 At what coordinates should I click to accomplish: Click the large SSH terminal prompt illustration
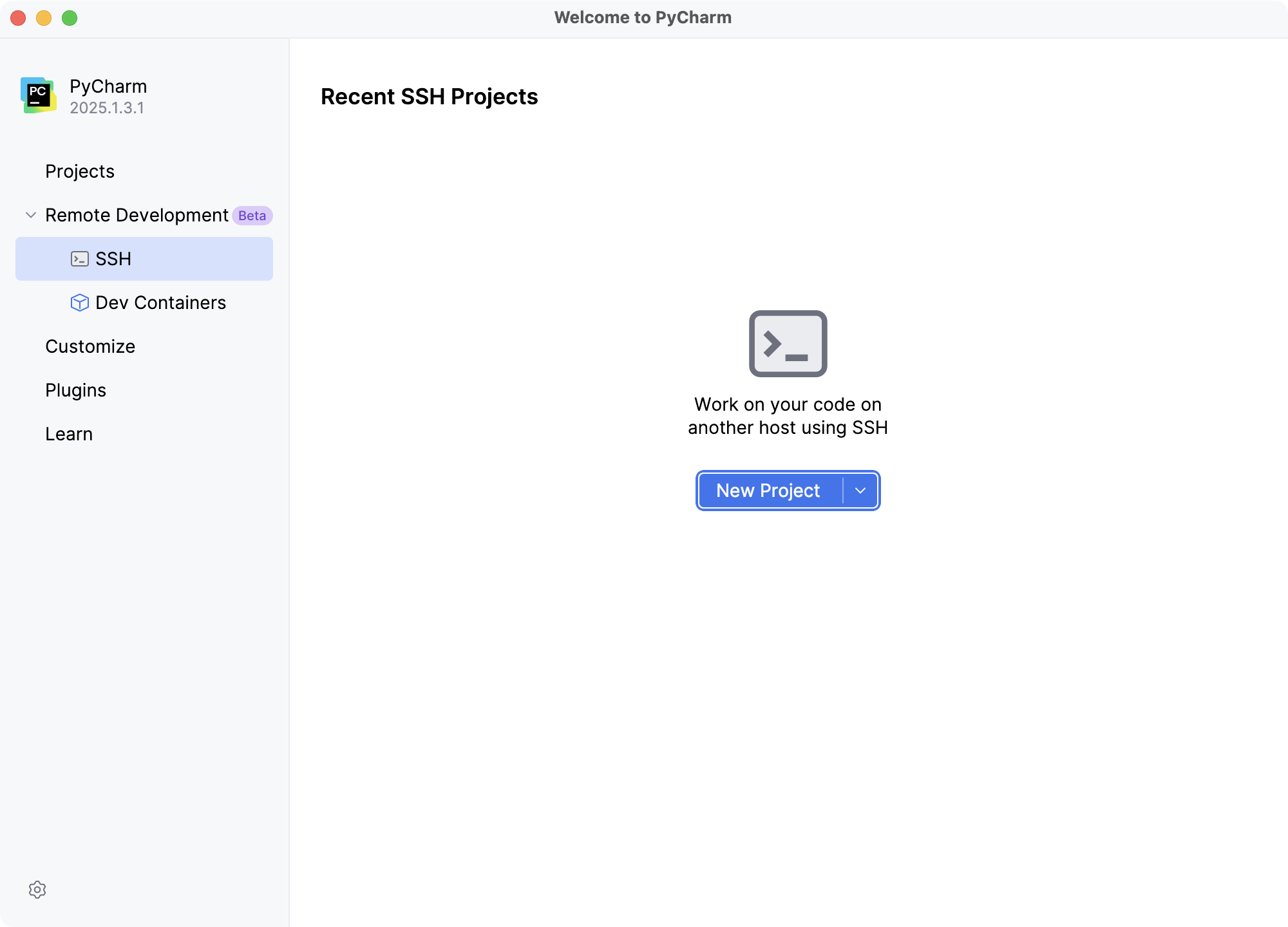[x=788, y=344]
